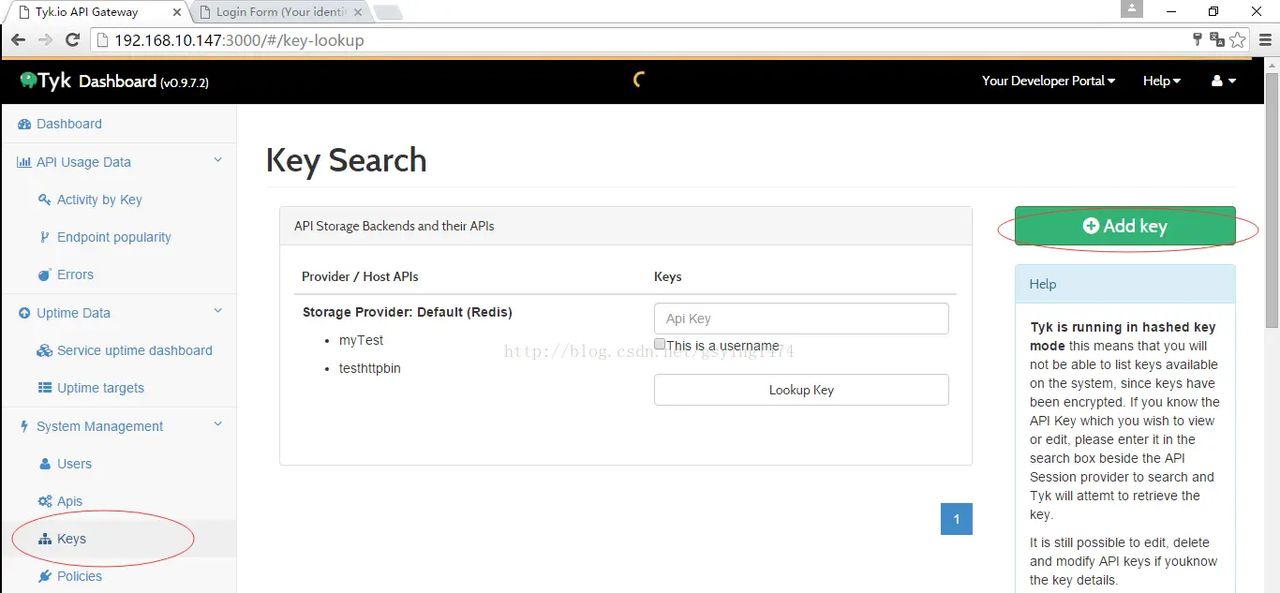
Task: Click the Dashboard gauge icon in the sidebar
Action: (24, 124)
